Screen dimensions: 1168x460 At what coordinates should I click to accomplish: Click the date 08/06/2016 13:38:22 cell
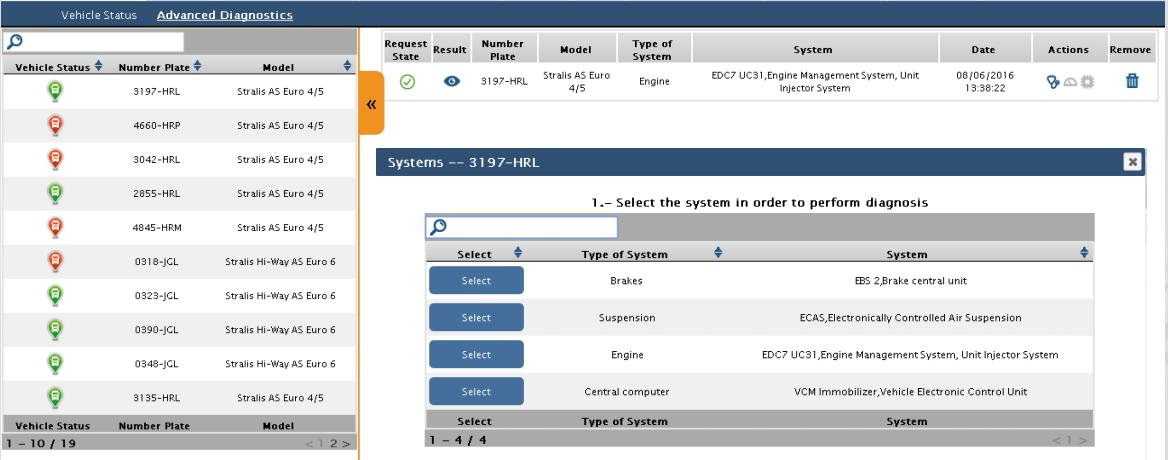tap(983, 82)
